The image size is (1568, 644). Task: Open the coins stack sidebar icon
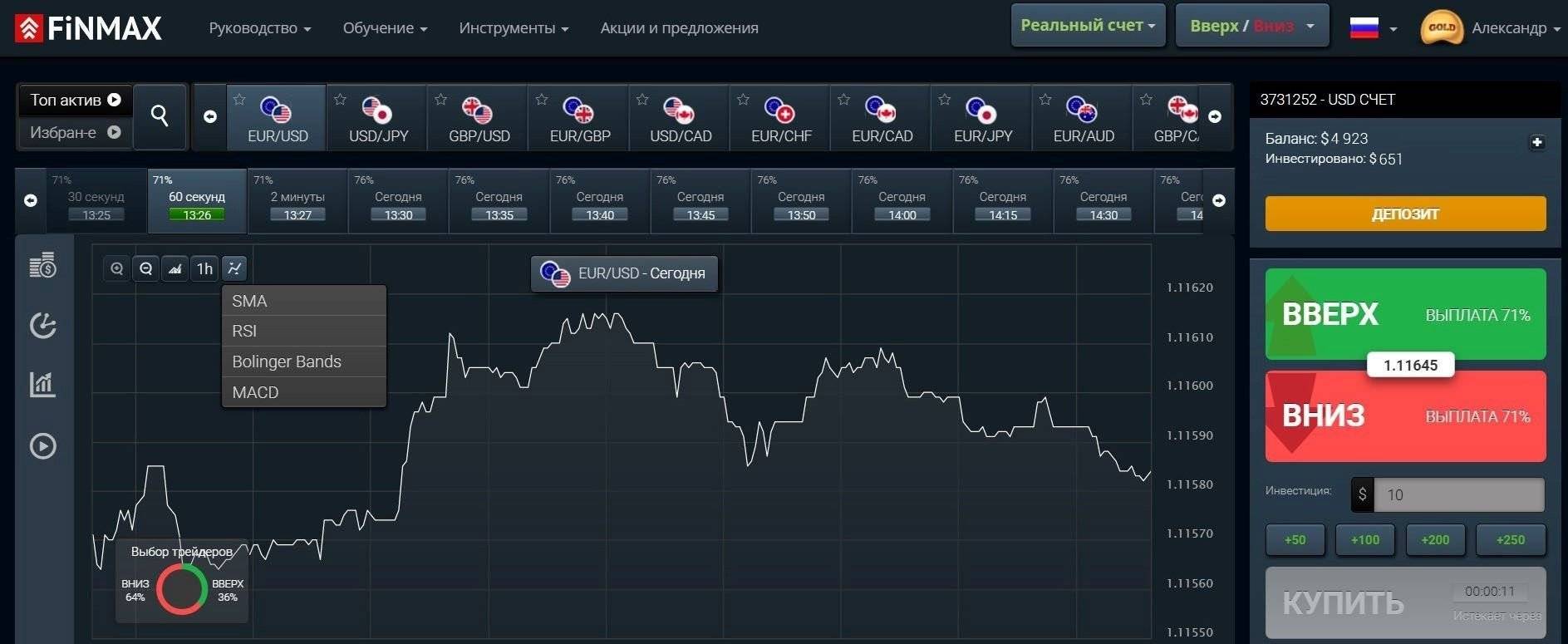coord(42,265)
